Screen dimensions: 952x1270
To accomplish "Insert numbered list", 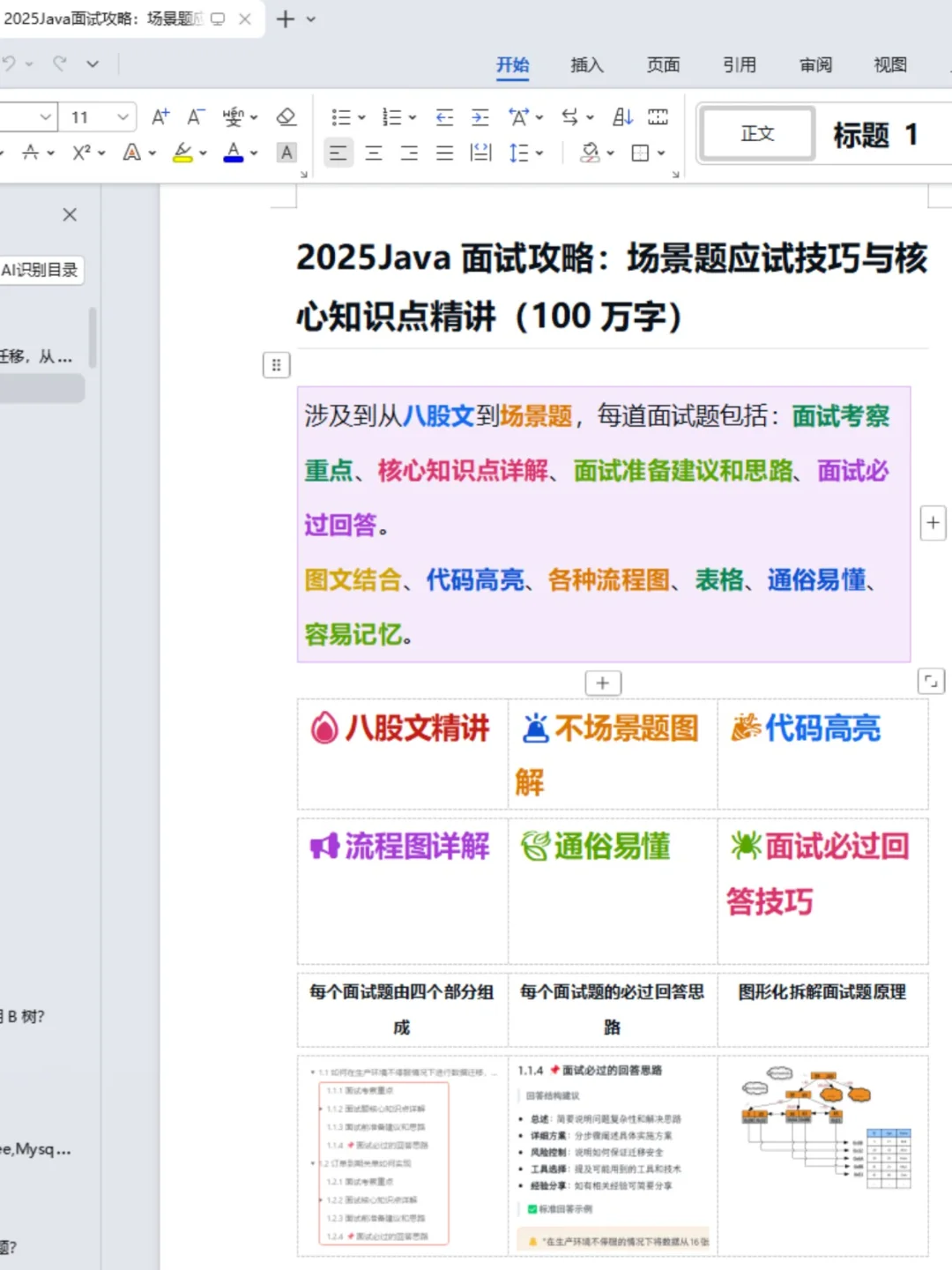I will (391, 116).
